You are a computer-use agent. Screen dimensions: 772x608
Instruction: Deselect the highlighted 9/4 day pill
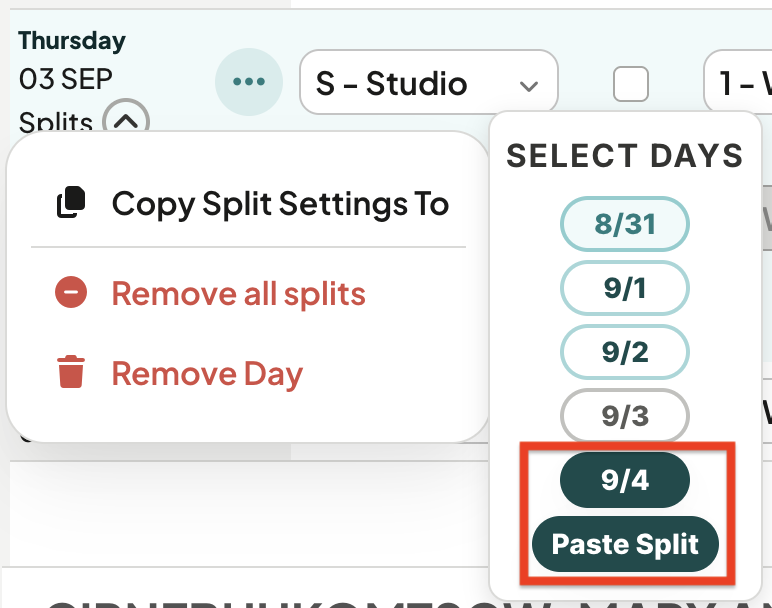624,480
